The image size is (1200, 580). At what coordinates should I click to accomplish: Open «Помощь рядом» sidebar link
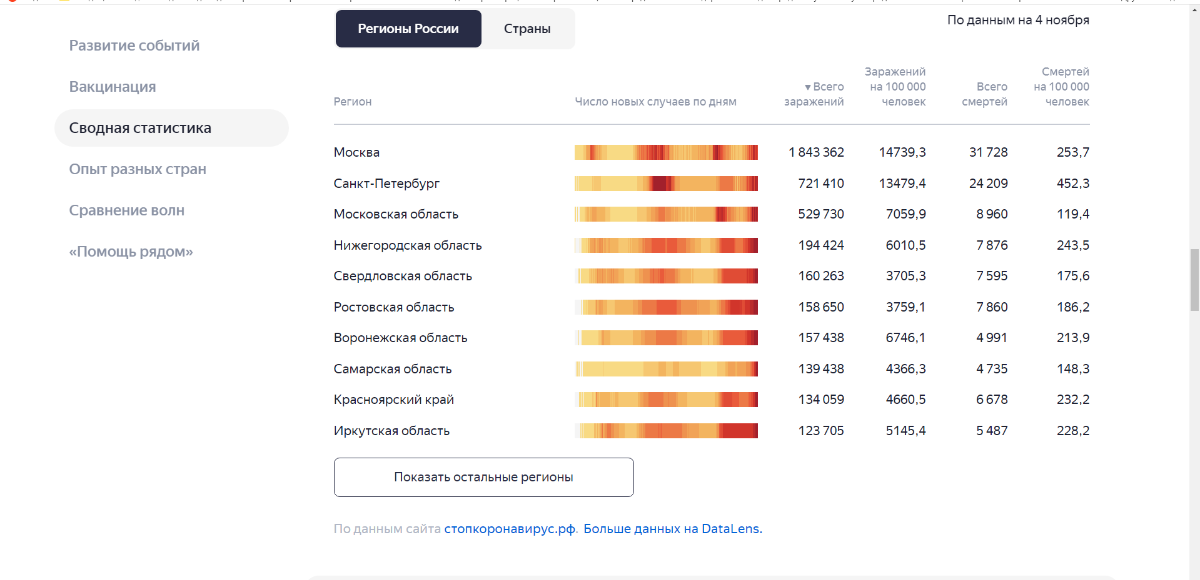pos(131,252)
